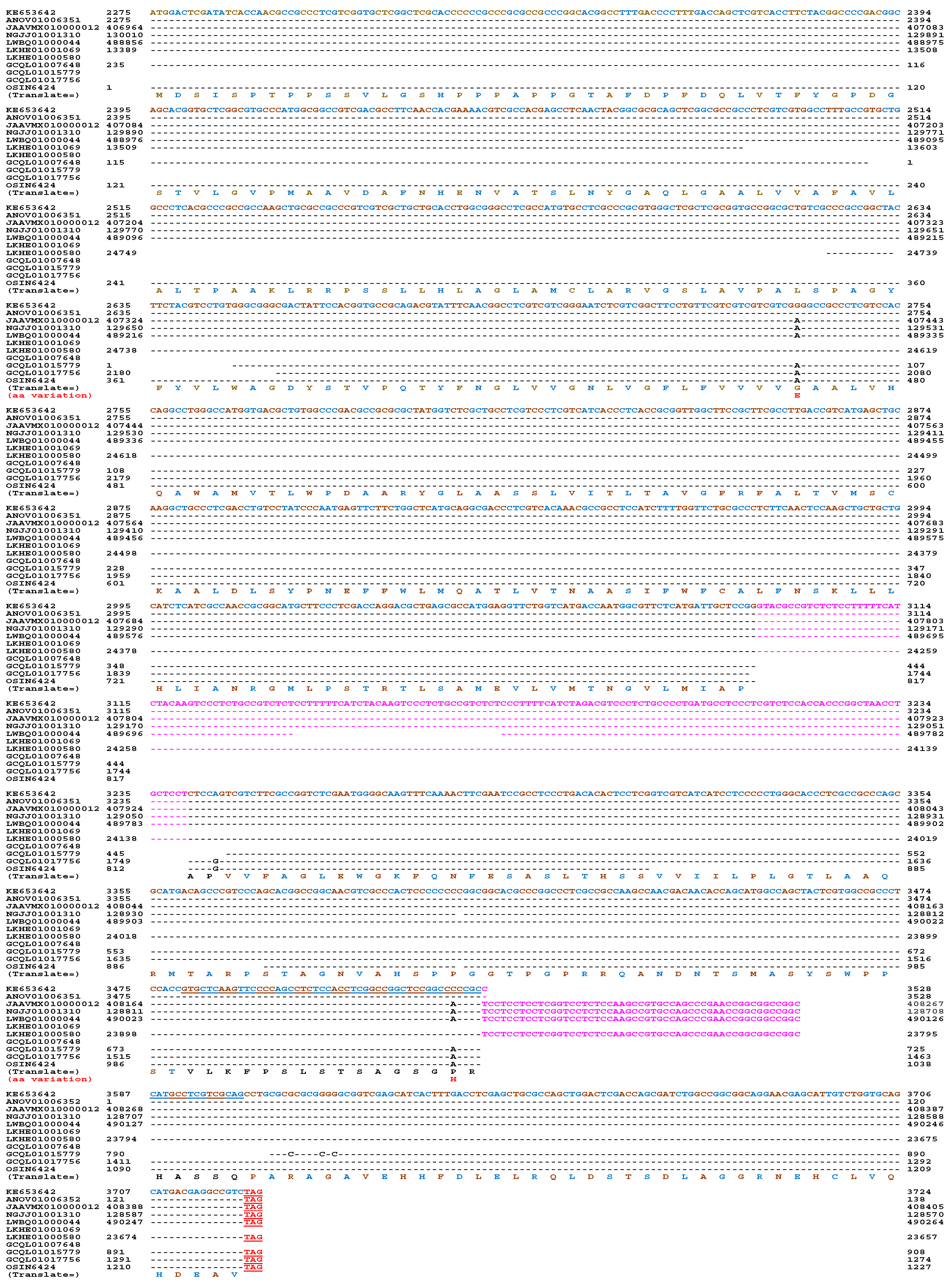Select the end coordinate 24619
Viewport: 952px width, 1284px height.
click(x=922, y=350)
